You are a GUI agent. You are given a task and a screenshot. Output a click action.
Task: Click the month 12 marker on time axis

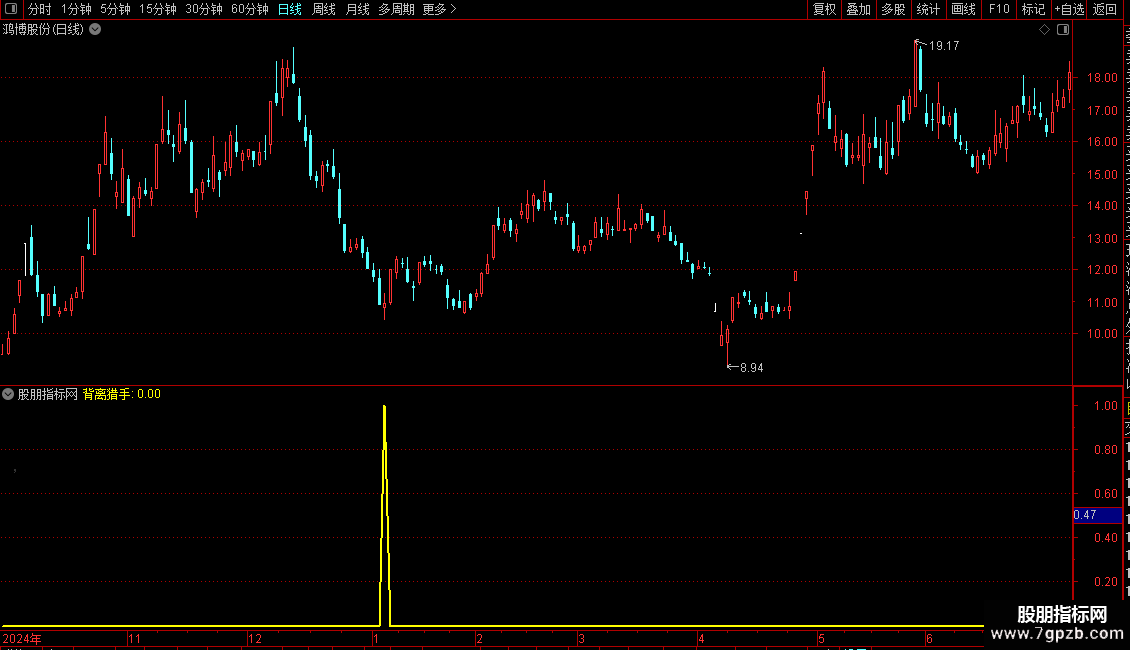coord(254,639)
